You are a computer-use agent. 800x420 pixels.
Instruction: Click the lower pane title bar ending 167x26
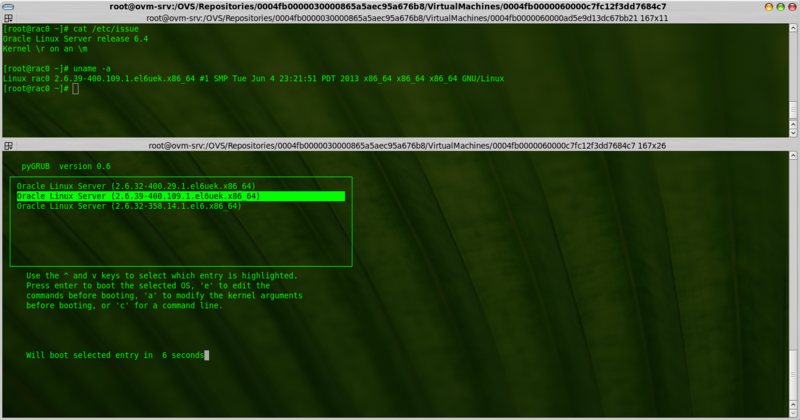pyautogui.click(x=407, y=145)
